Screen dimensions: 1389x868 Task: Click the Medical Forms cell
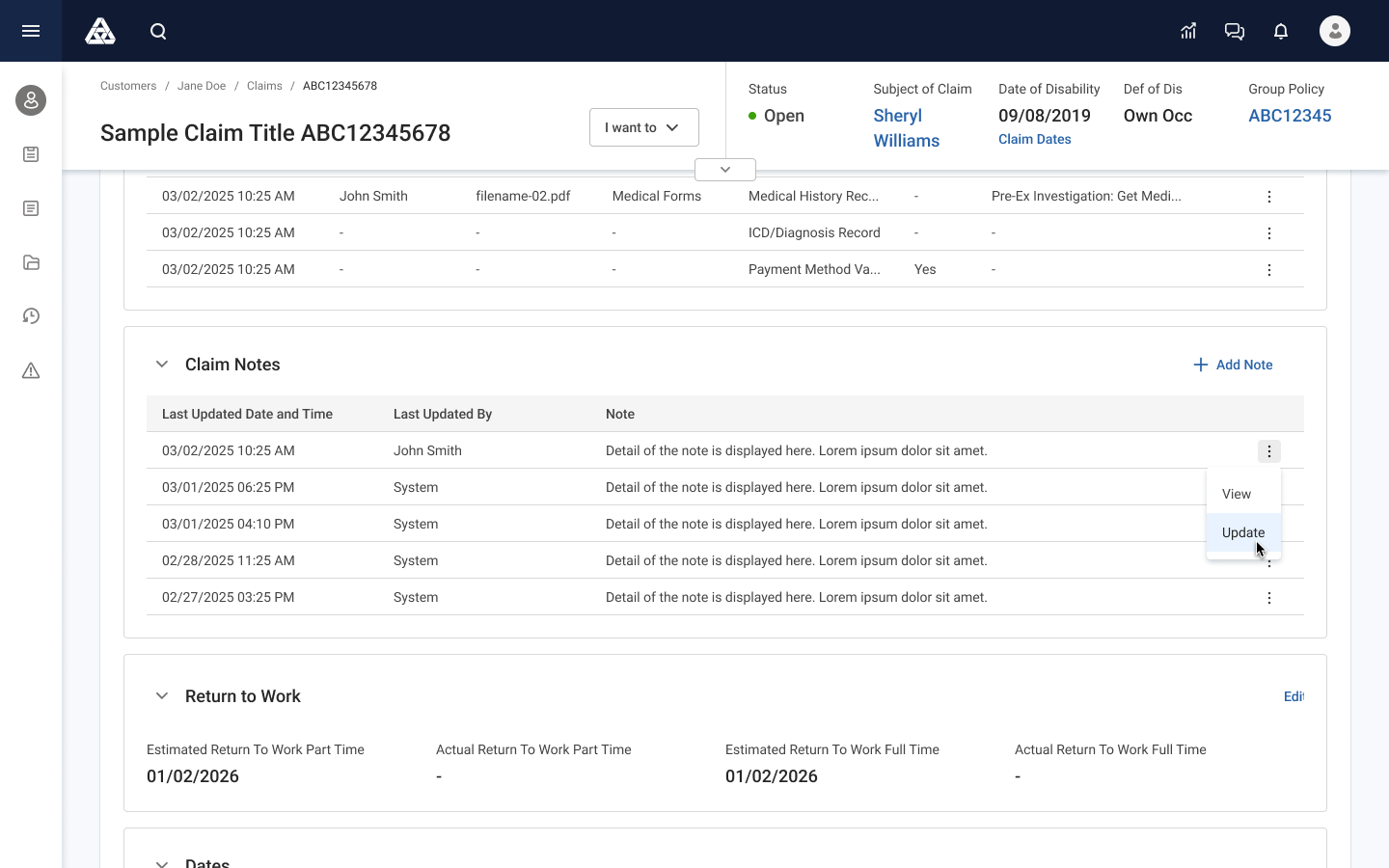657,196
